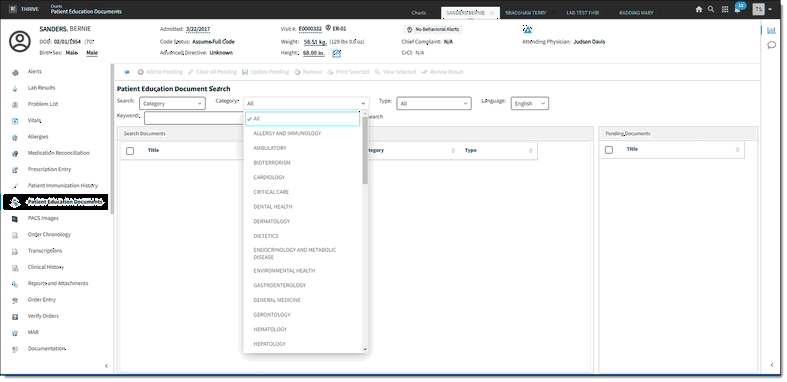The height and width of the screenshot is (382, 787).
Task: Open the chat bubble icon on right rail
Action: (x=771, y=46)
